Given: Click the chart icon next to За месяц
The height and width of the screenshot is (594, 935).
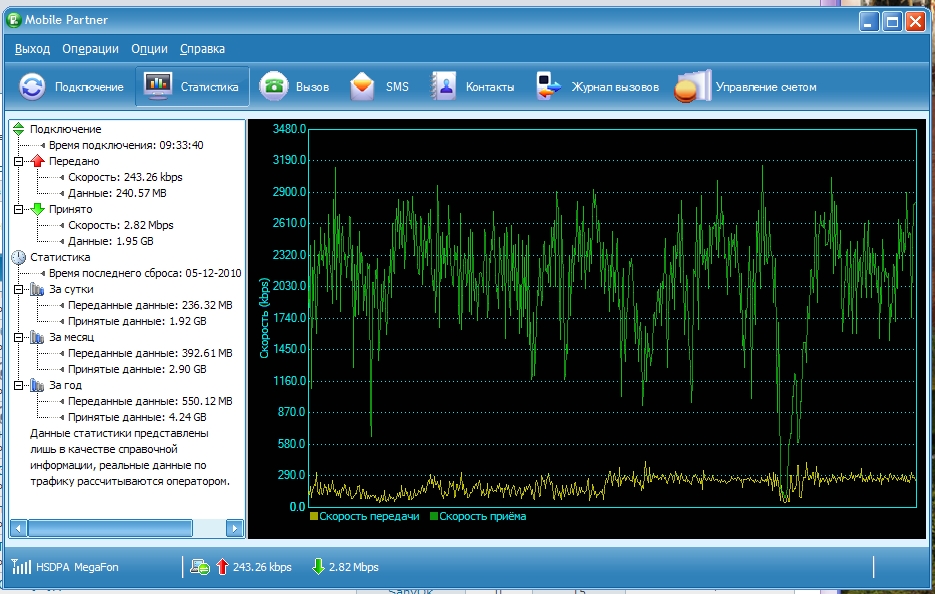Looking at the screenshot, I should (37, 338).
